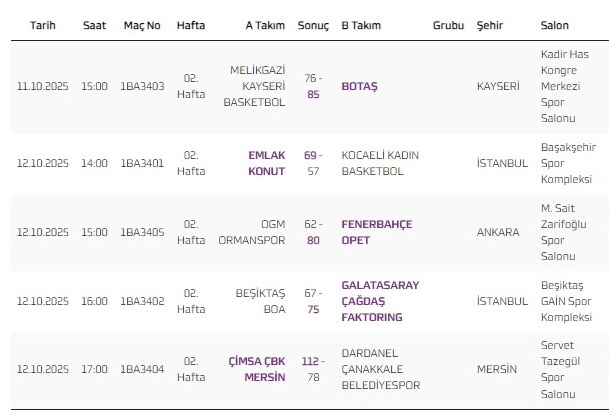Viewport: 609px width, 413px height.
Task: Click the Salon column header
Action: click(555, 24)
